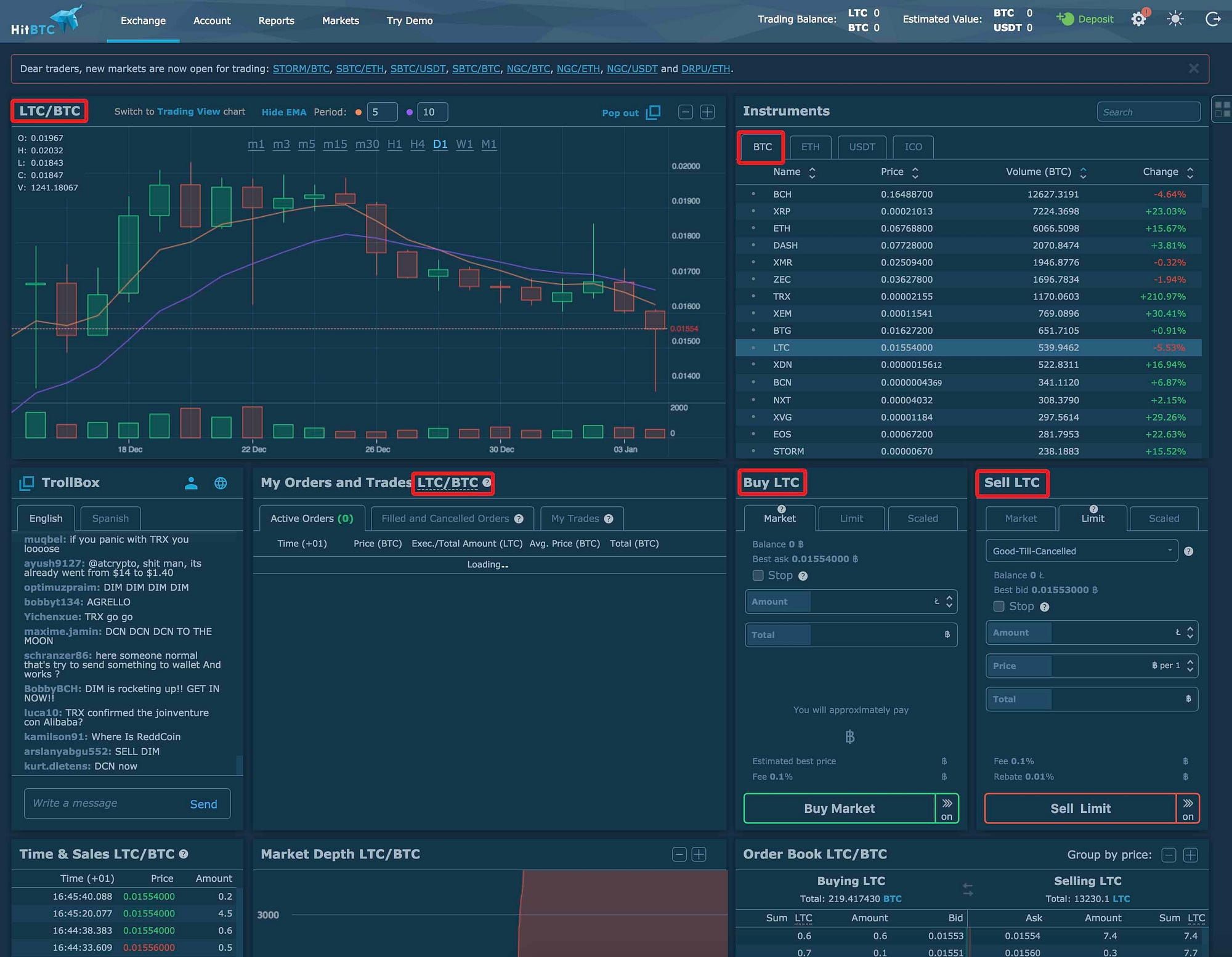1232x957 pixels.
Task: Open Good-Till-Cancelled dropdown
Action: click(x=1082, y=551)
